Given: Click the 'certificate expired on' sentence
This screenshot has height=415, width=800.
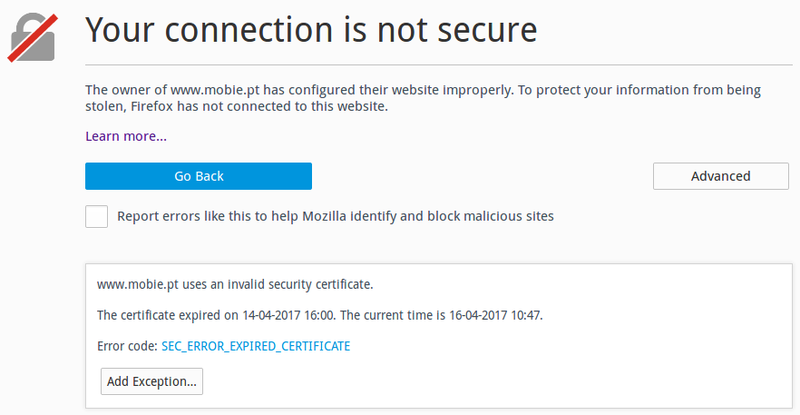Looking at the screenshot, I should point(320,315).
